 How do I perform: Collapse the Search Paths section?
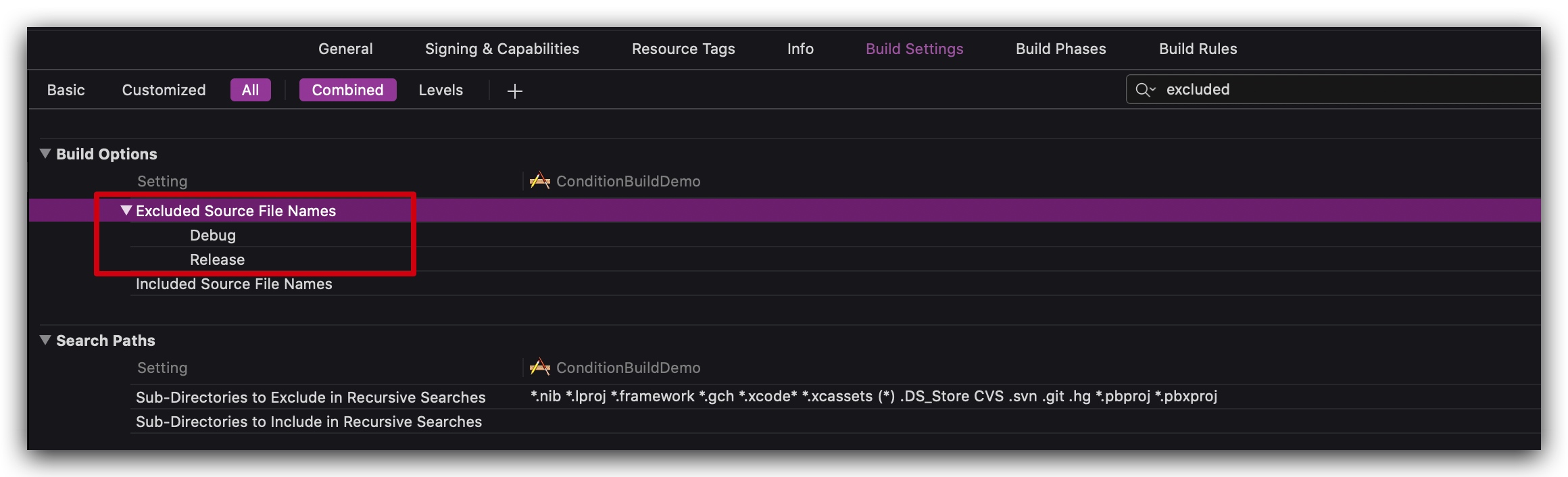[x=45, y=341]
